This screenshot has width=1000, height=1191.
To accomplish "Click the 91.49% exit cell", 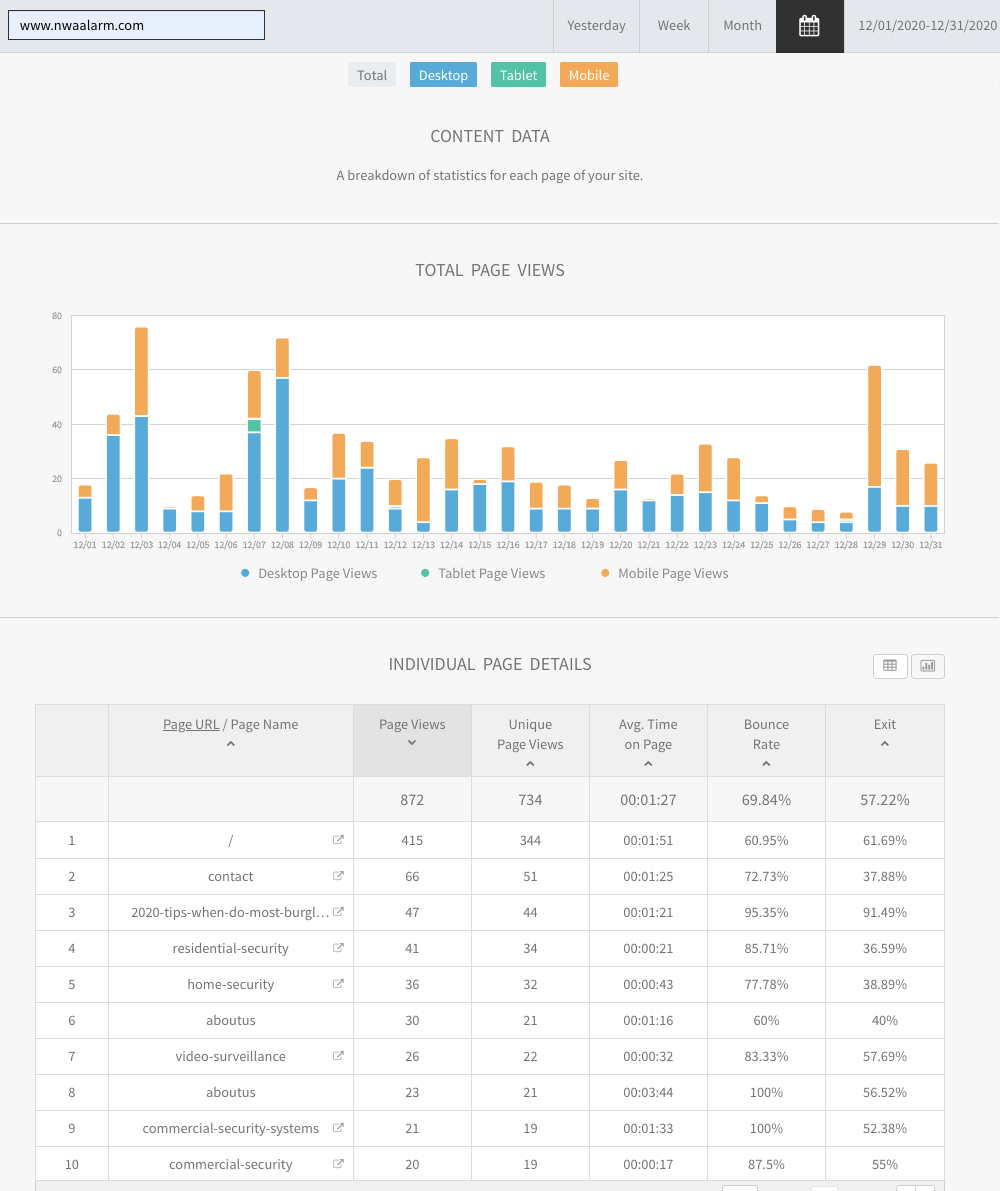I will tap(885, 912).
